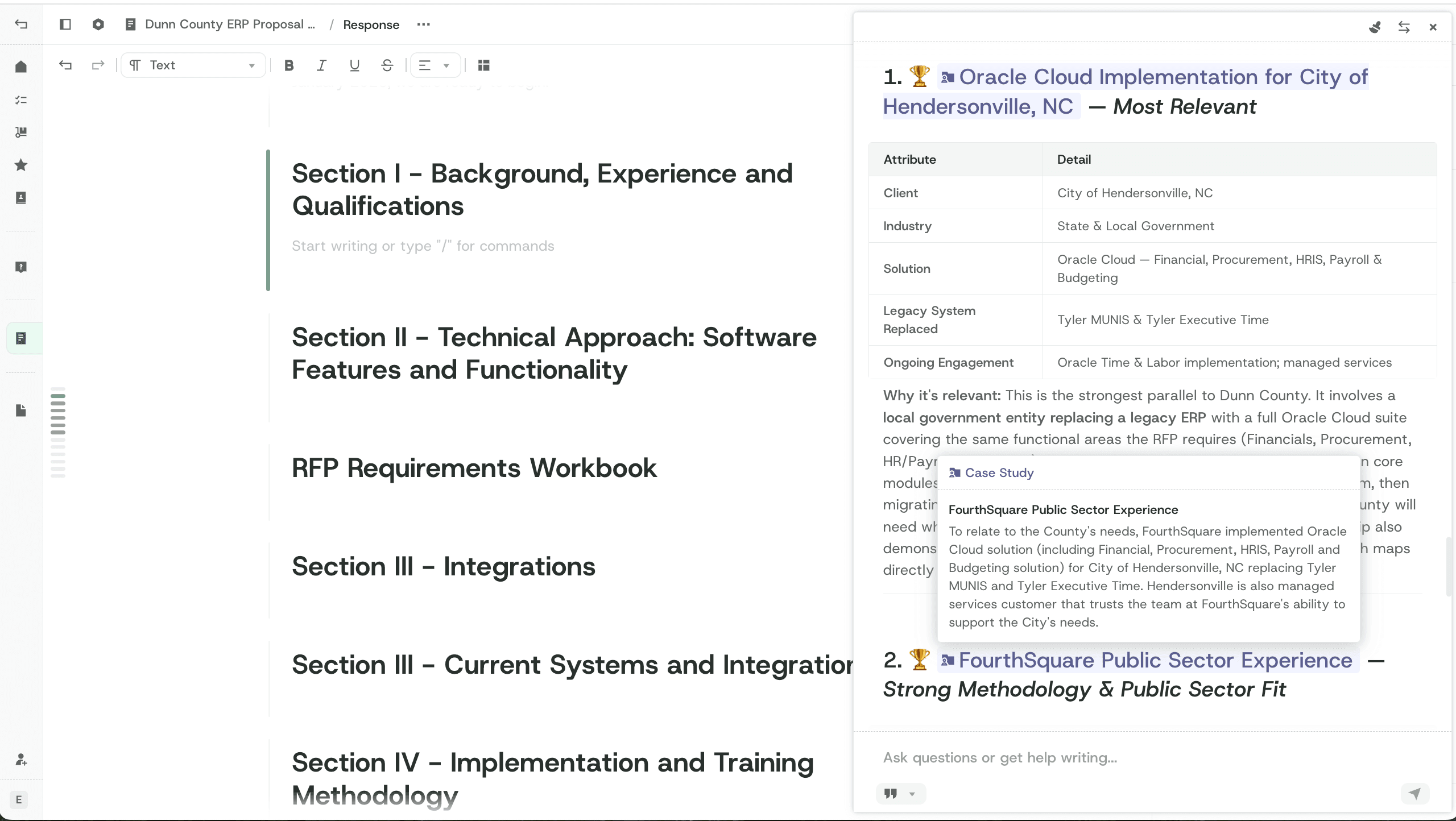The height and width of the screenshot is (821, 1456).
Task: Apply italic formatting
Action: (x=321, y=65)
